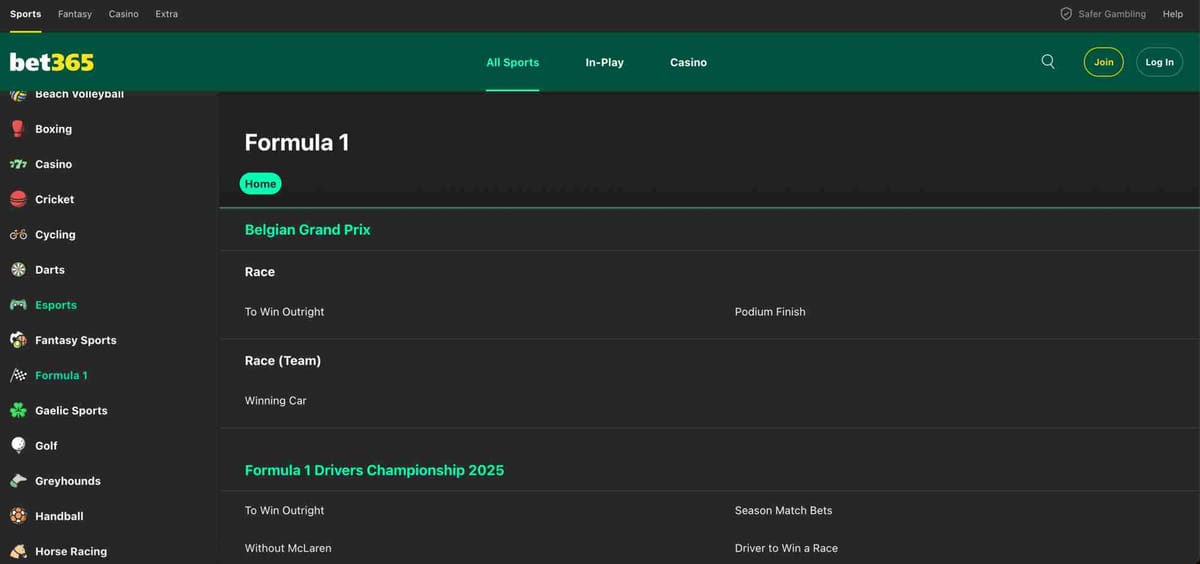1200x564 pixels.
Task: Select Horse Racing in the sidebar
Action: [71, 551]
